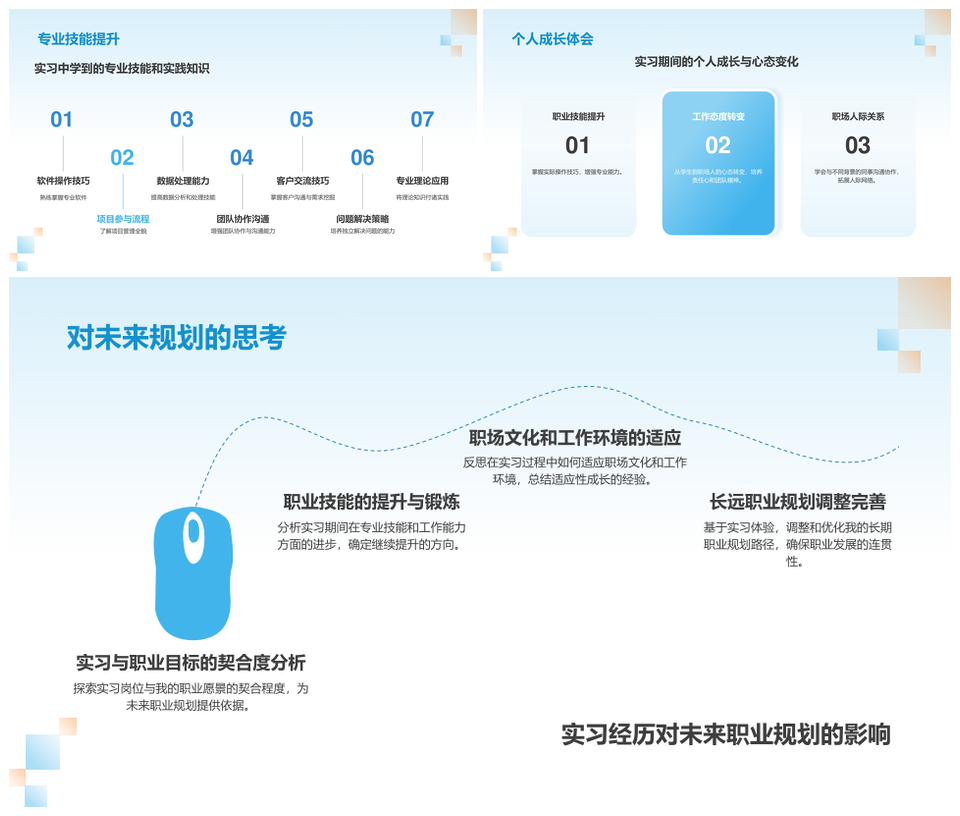Select the 03 职场人际关系 card
The height and width of the screenshot is (816, 960).
(x=857, y=167)
